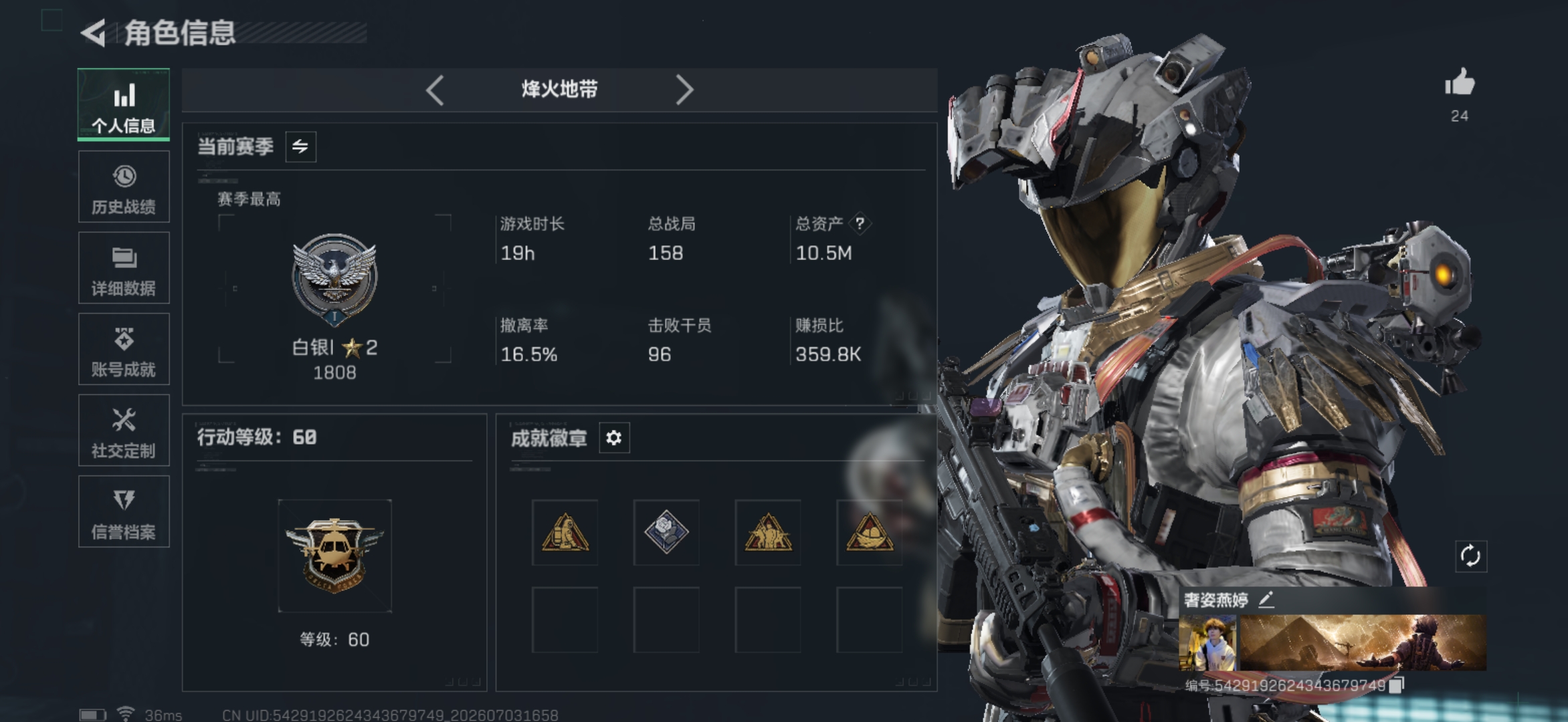Click the level 60 helicopter emblem

click(334, 556)
